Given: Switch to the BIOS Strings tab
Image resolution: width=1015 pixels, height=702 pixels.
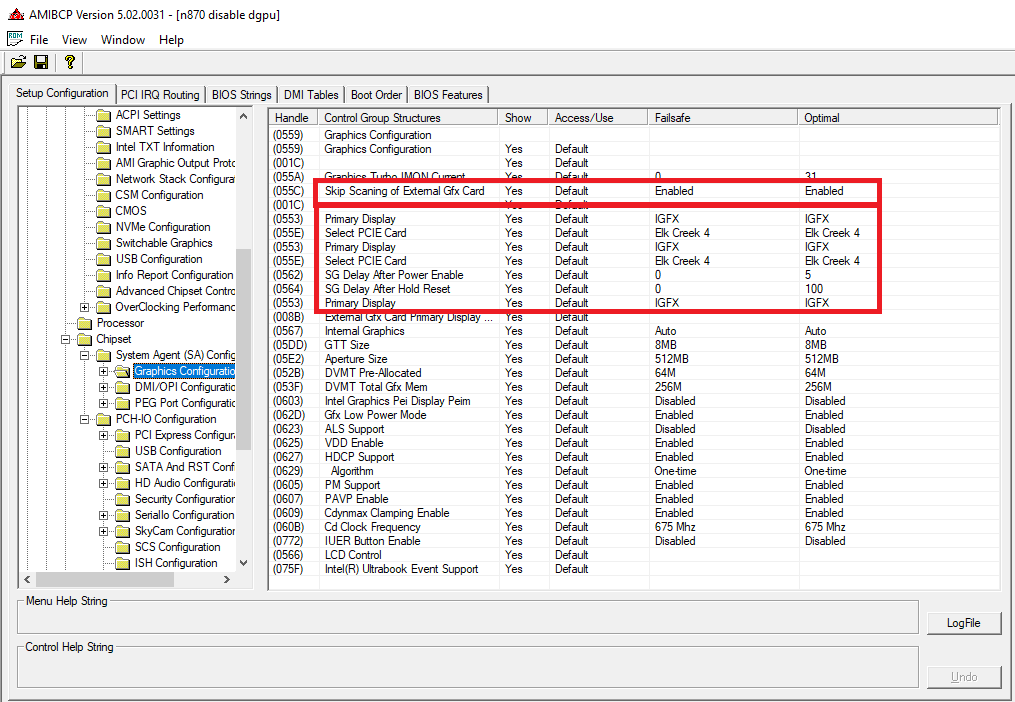Looking at the screenshot, I should (x=241, y=95).
